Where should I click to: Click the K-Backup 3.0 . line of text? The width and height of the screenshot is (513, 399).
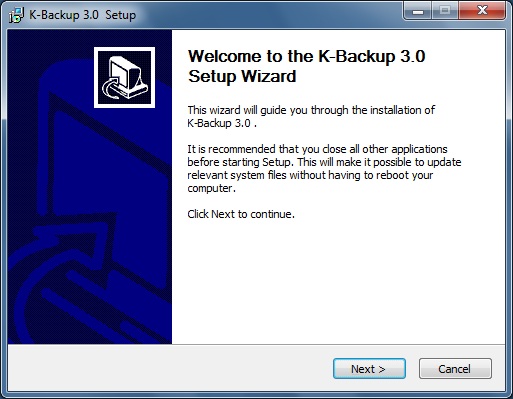click(x=222, y=123)
